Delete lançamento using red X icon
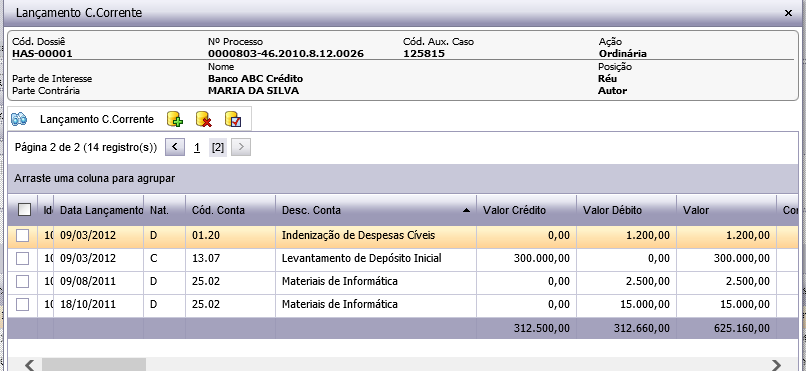This screenshot has width=806, height=371. pyautogui.click(x=204, y=119)
